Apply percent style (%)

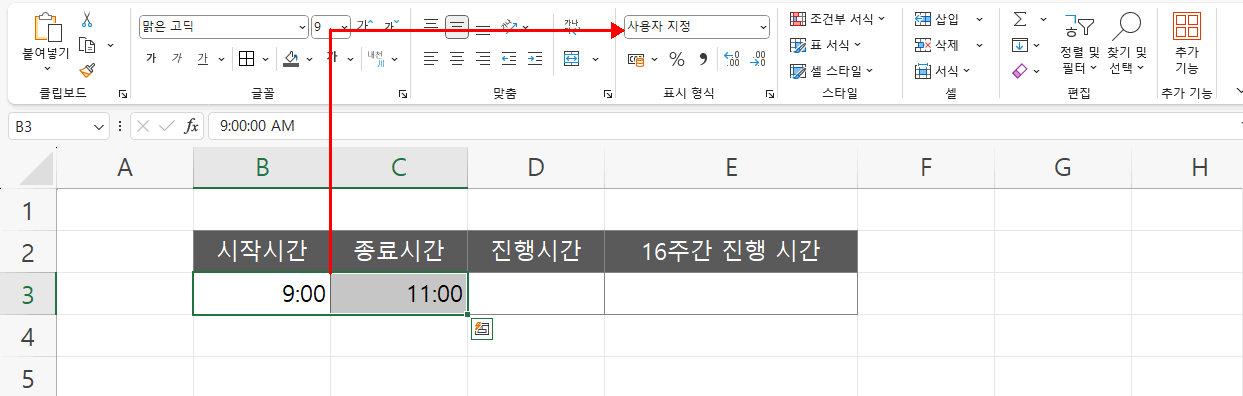click(677, 59)
